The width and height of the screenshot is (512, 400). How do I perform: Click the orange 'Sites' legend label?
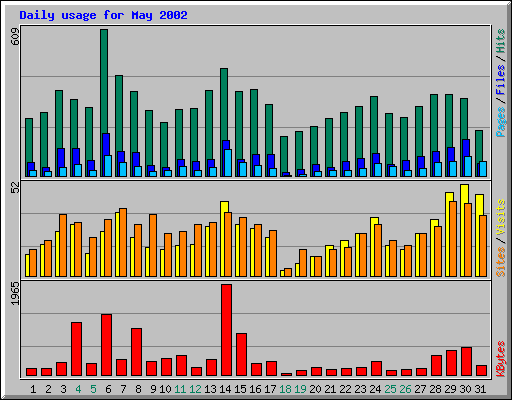click(x=501, y=262)
